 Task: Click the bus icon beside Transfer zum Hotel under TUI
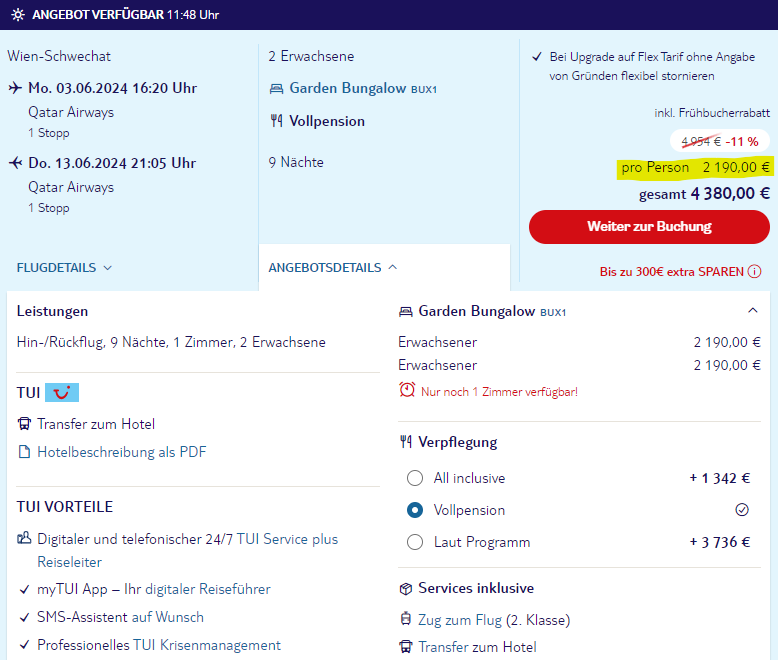tap(24, 424)
